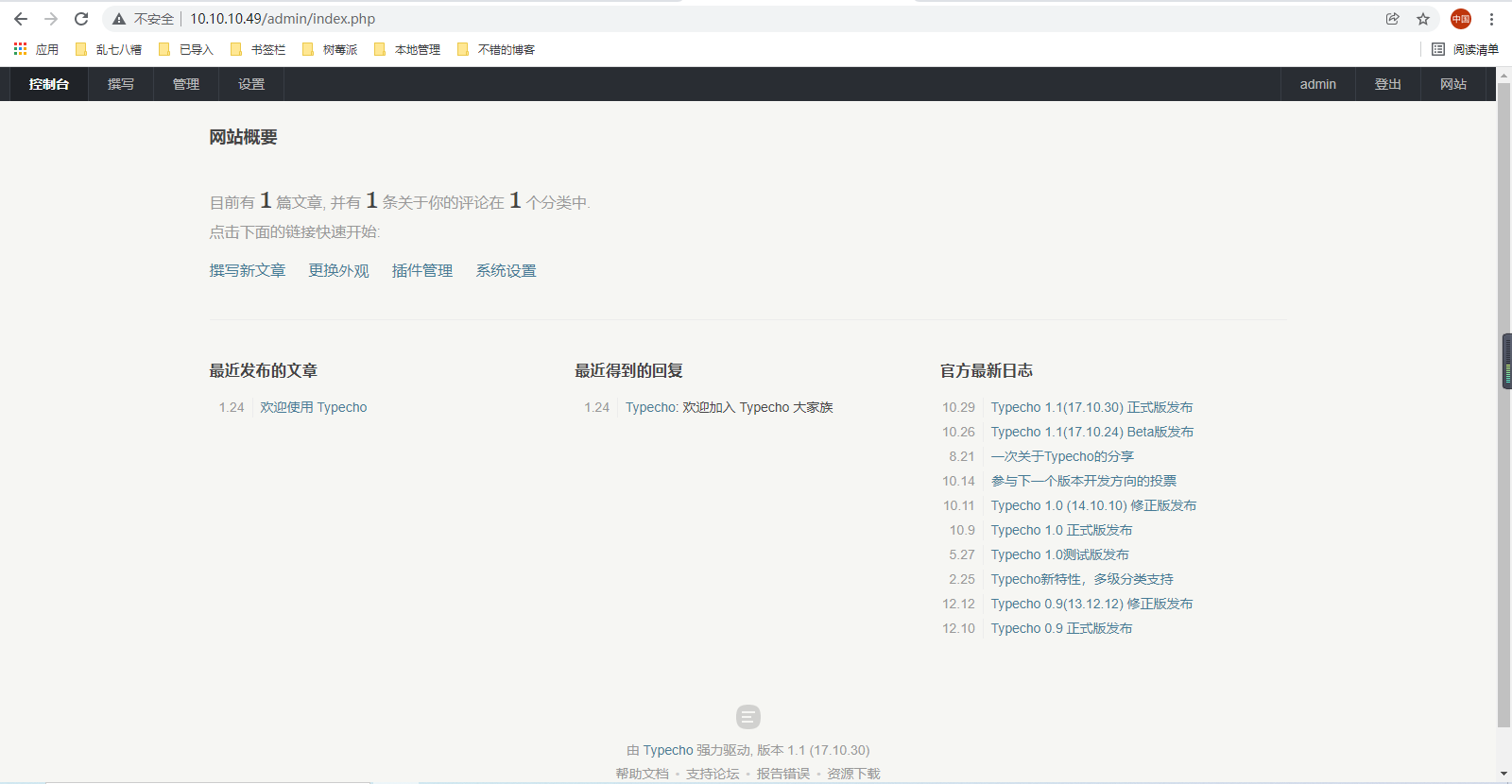Go back to the previous page
The image size is (1512, 784).
pyautogui.click(x=21, y=19)
